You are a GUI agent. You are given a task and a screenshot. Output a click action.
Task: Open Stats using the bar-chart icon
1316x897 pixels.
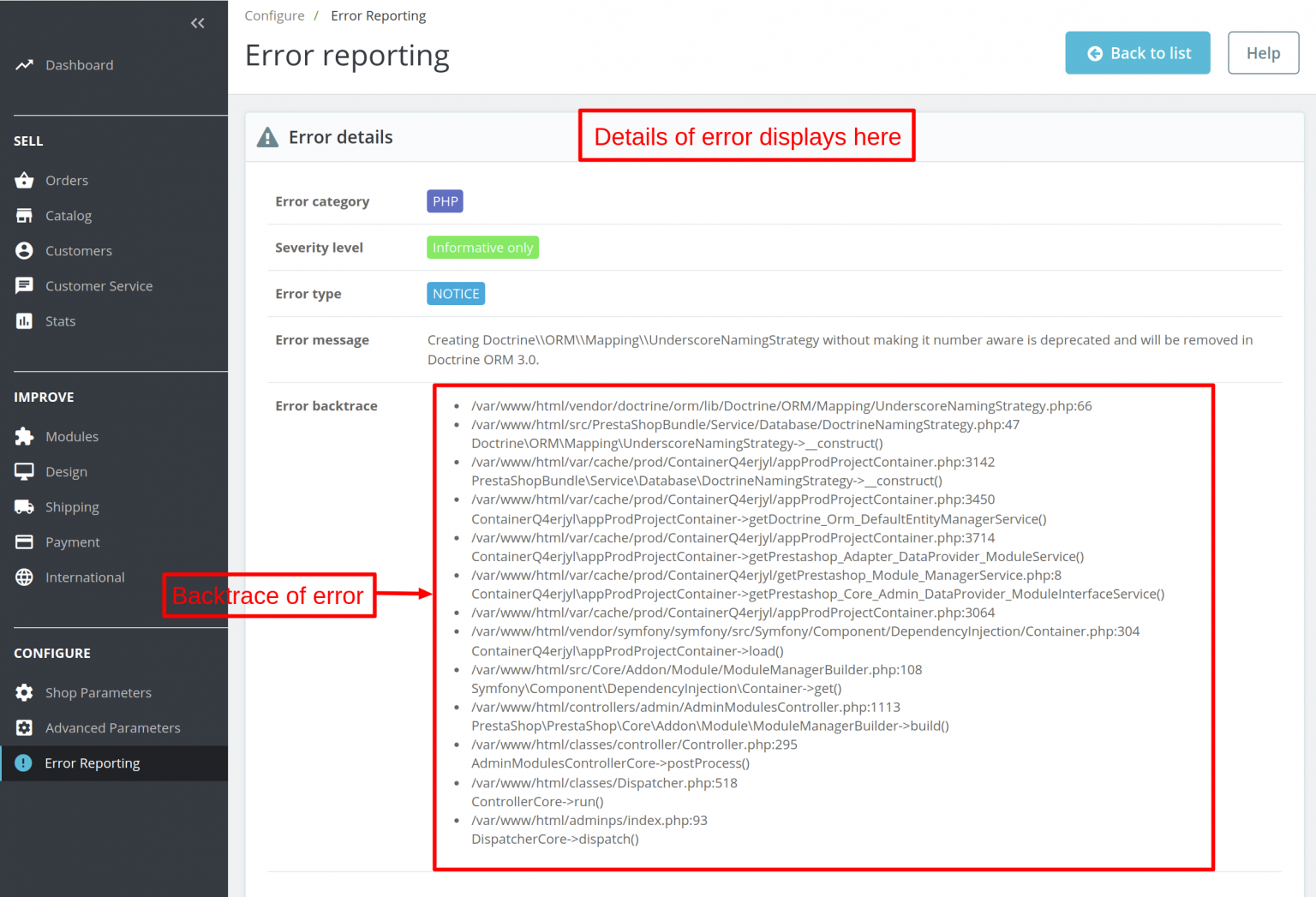click(x=25, y=320)
